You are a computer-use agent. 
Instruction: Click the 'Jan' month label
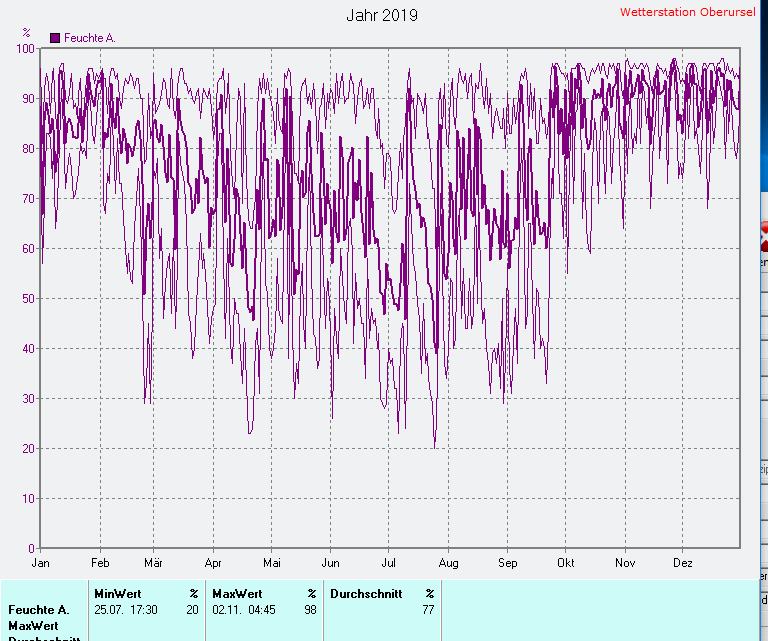(x=40, y=563)
